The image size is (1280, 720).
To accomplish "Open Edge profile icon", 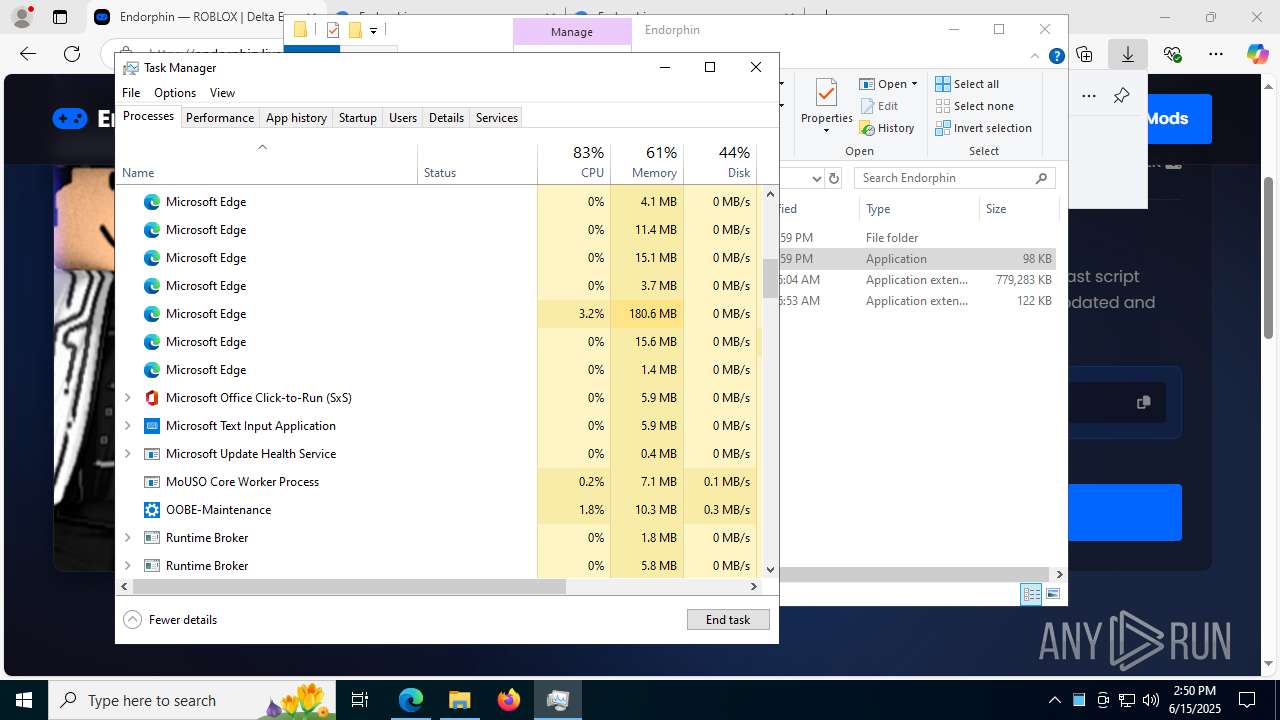I will 21,17.
